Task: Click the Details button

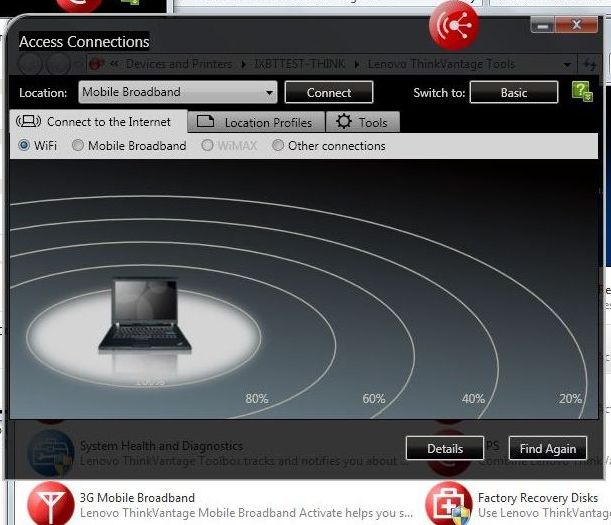Action: (x=445, y=448)
